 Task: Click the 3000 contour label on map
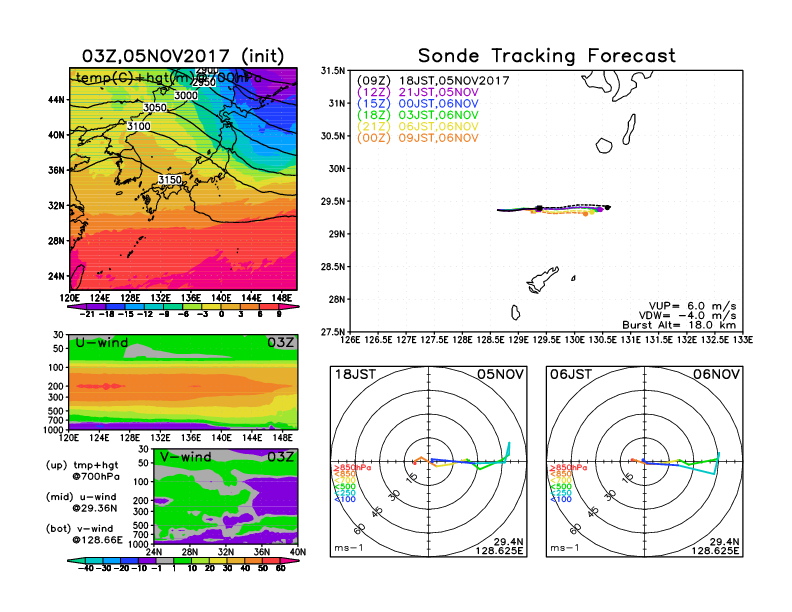point(186,96)
